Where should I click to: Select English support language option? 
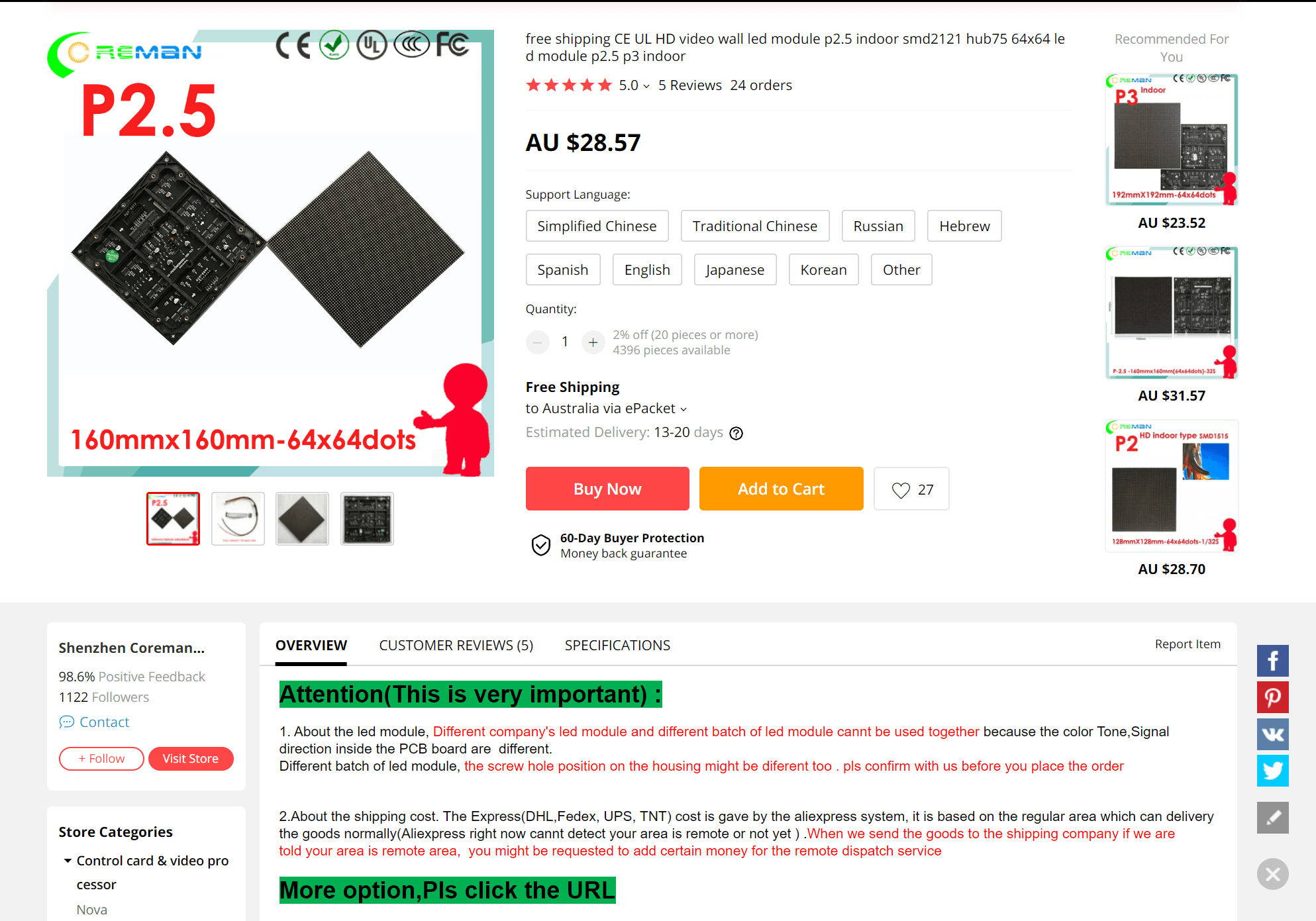click(647, 269)
